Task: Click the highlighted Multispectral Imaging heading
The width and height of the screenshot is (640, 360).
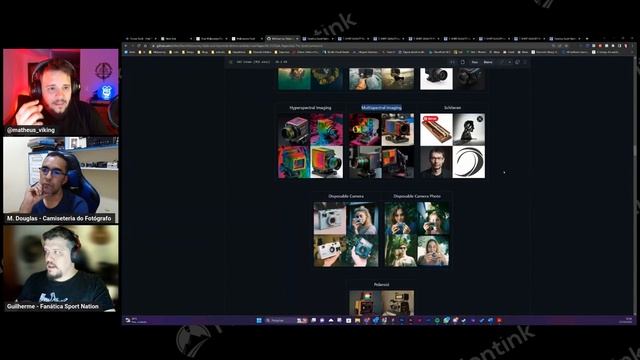Action: pyautogui.click(x=382, y=108)
